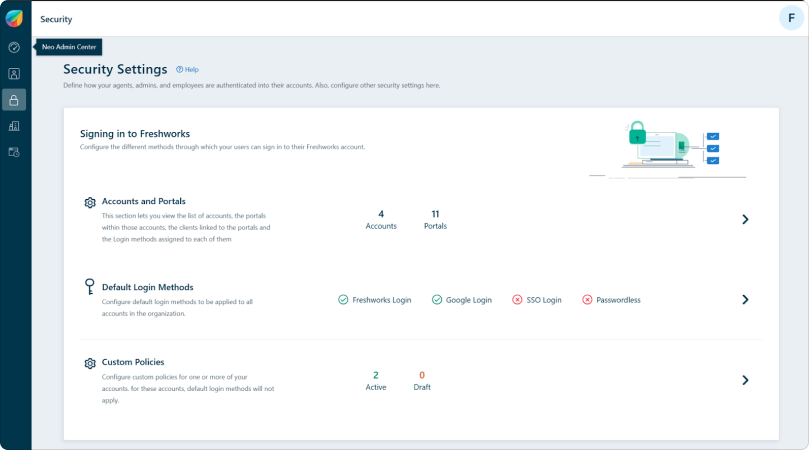
Task: Click the Security page title in header
Action: [56, 19]
